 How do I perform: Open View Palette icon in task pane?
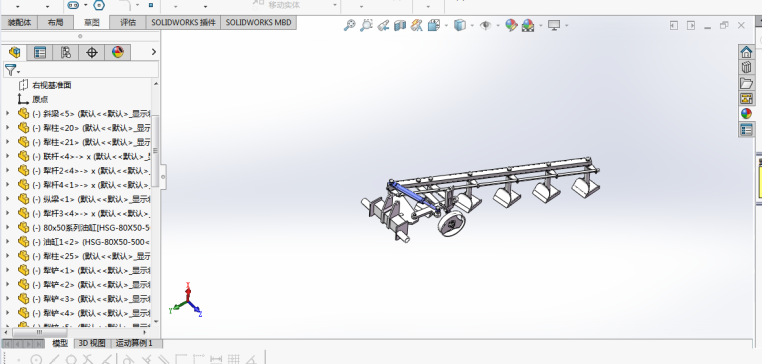click(x=746, y=99)
